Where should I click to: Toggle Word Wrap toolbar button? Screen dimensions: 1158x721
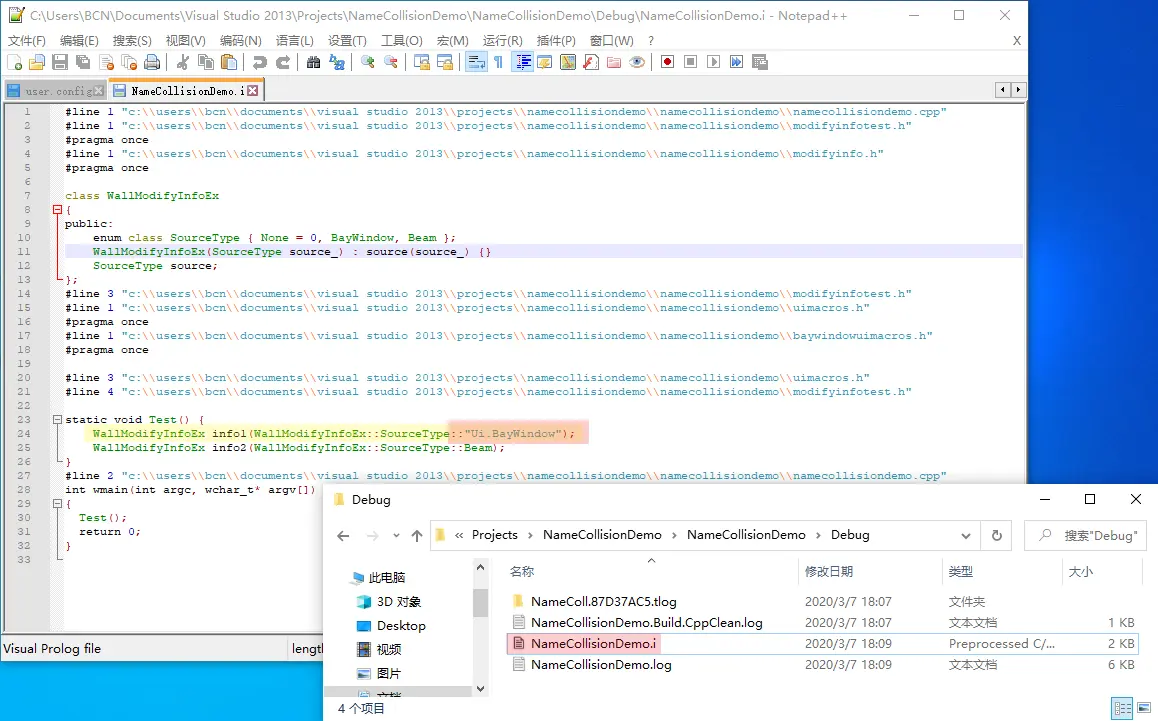point(475,62)
